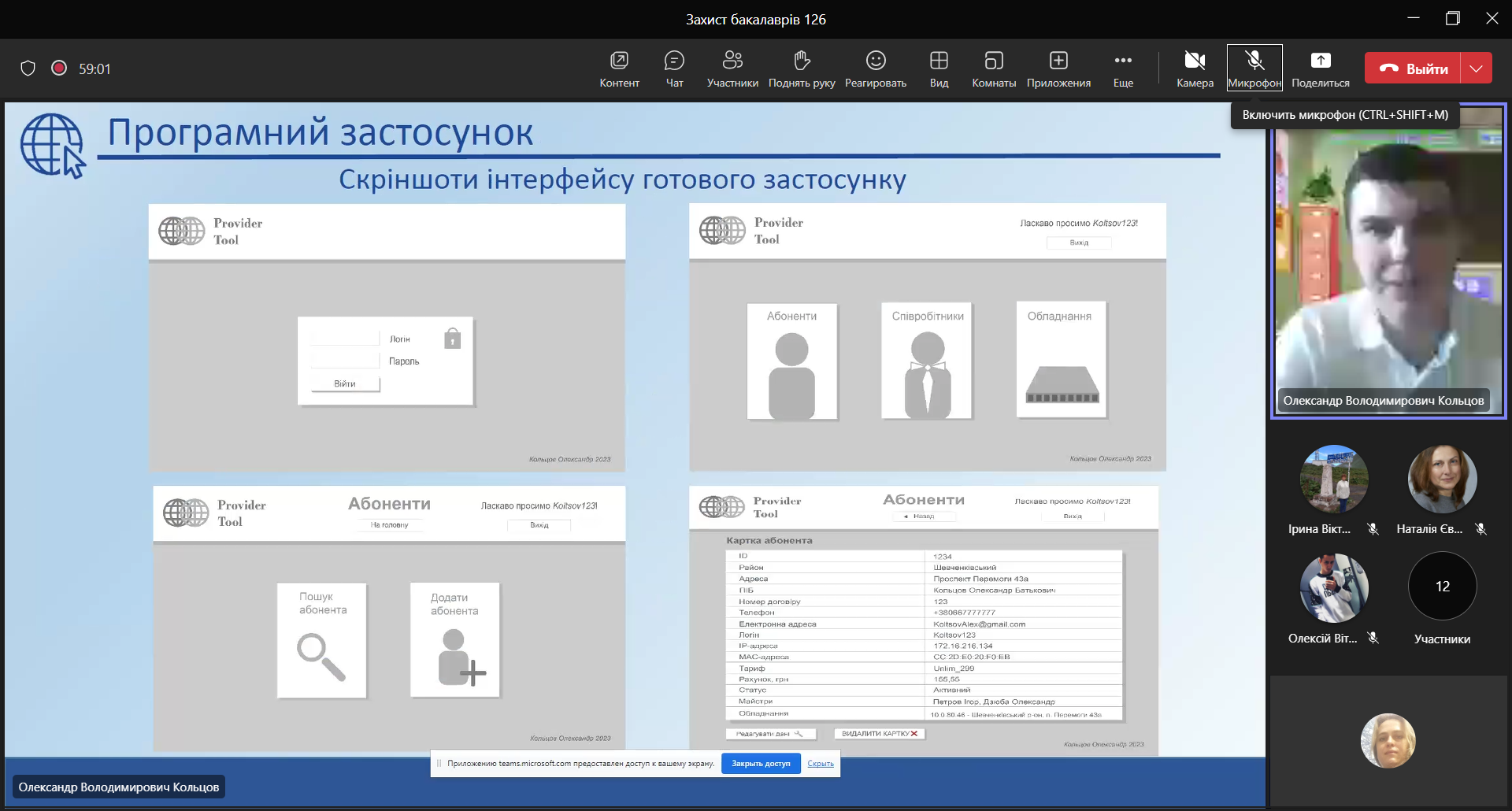
Task: Click the Закрыть доступ button
Action: click(x=760, y=764)
